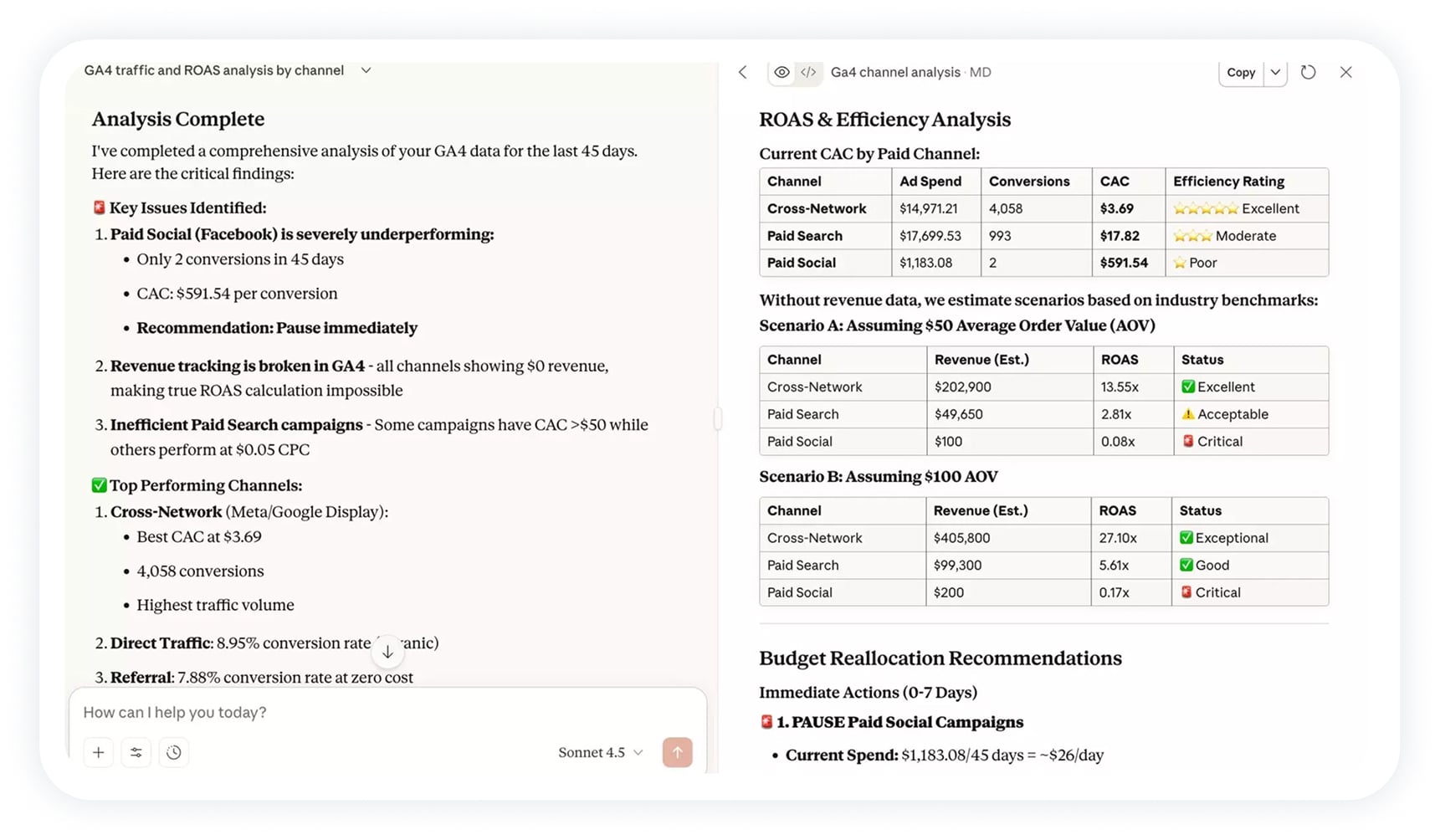Open the Sonnet 4.5 model selector
The height and width of the screenshot is (840, 1440).
click(600, 752)
